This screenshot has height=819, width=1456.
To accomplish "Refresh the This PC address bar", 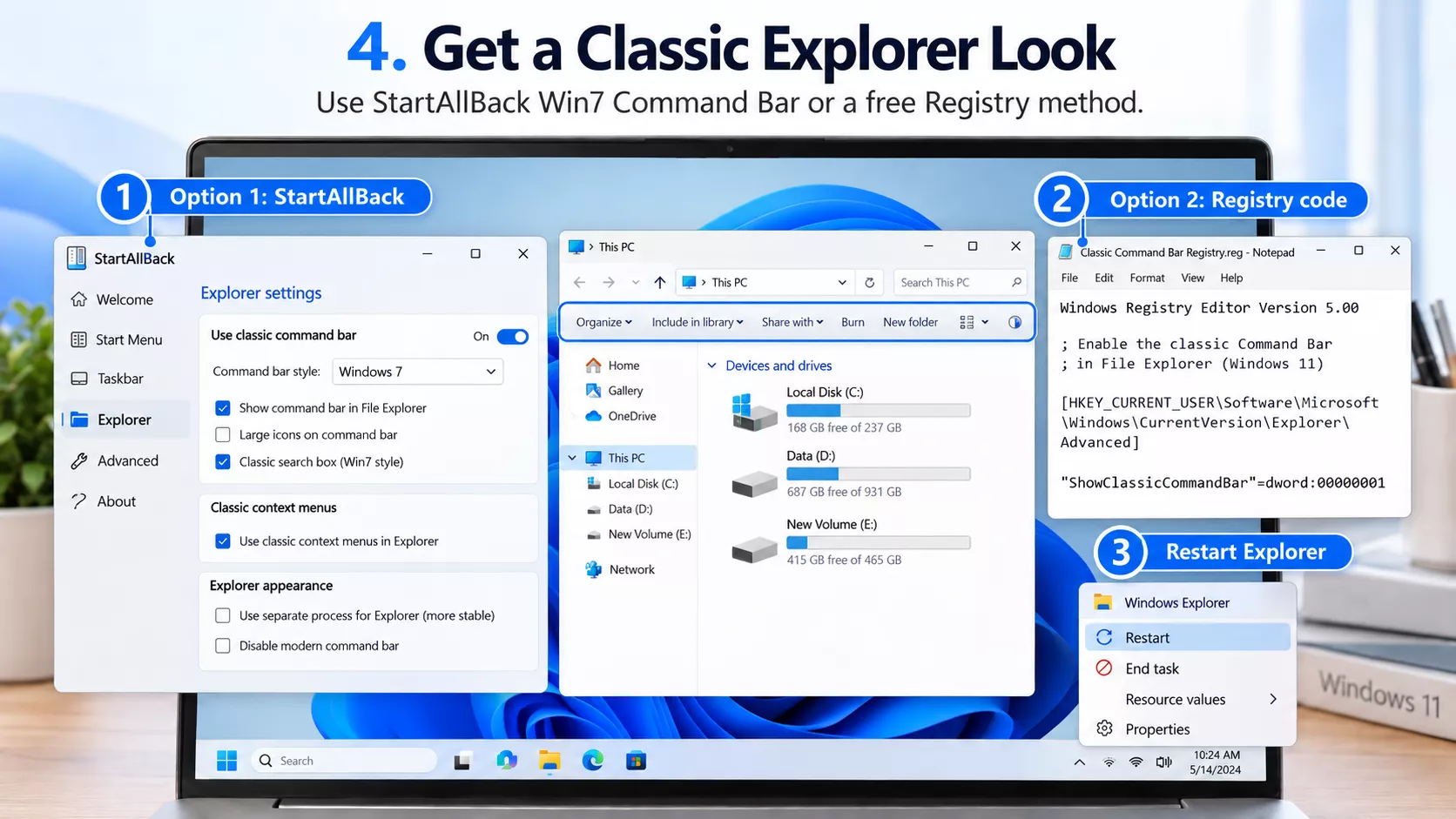I will point(869,282).
